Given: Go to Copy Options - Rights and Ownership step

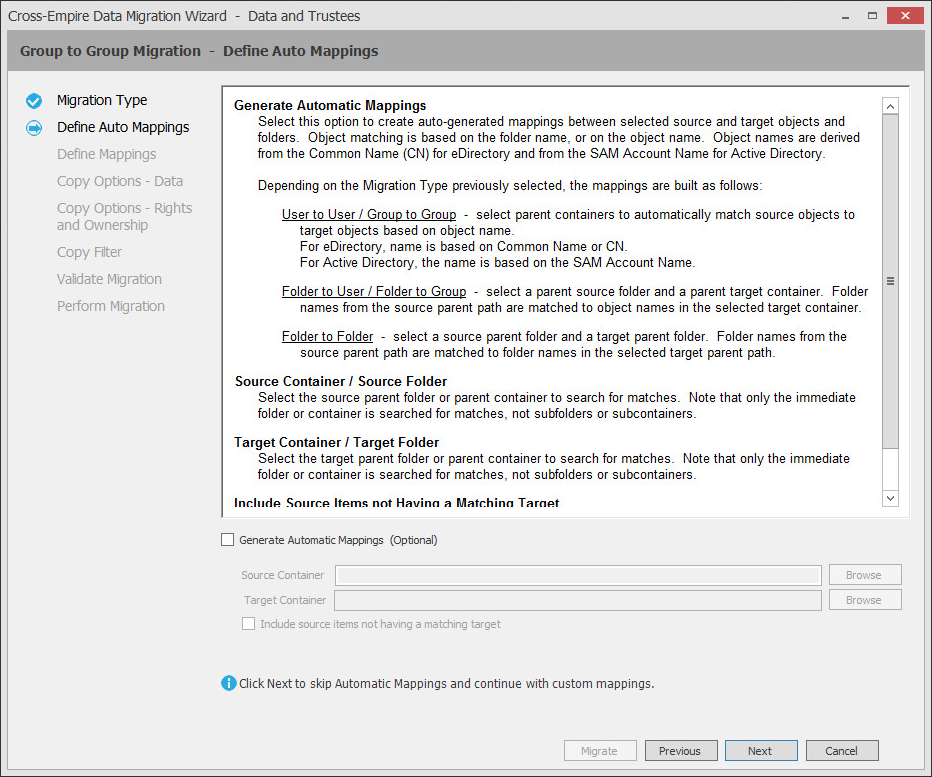Looking at the screenshot, I should pyautogui.click(x=124, y=216).
